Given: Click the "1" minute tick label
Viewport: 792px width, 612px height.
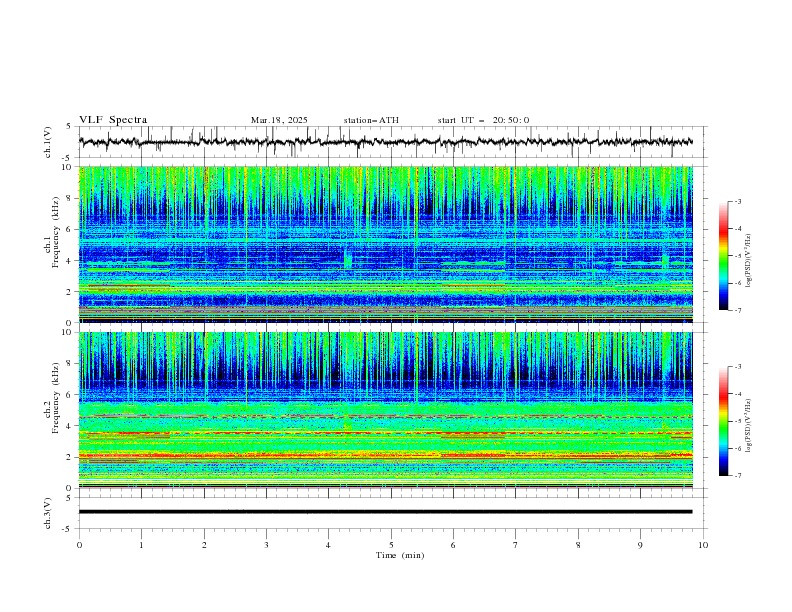Looking at the screenshot, I should [141, 545].
